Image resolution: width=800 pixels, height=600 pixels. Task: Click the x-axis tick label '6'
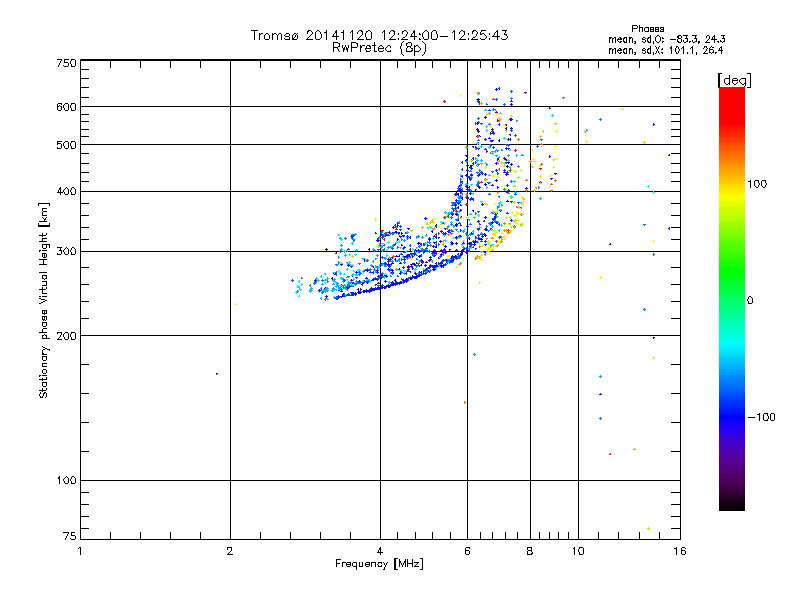pos(467,551)
